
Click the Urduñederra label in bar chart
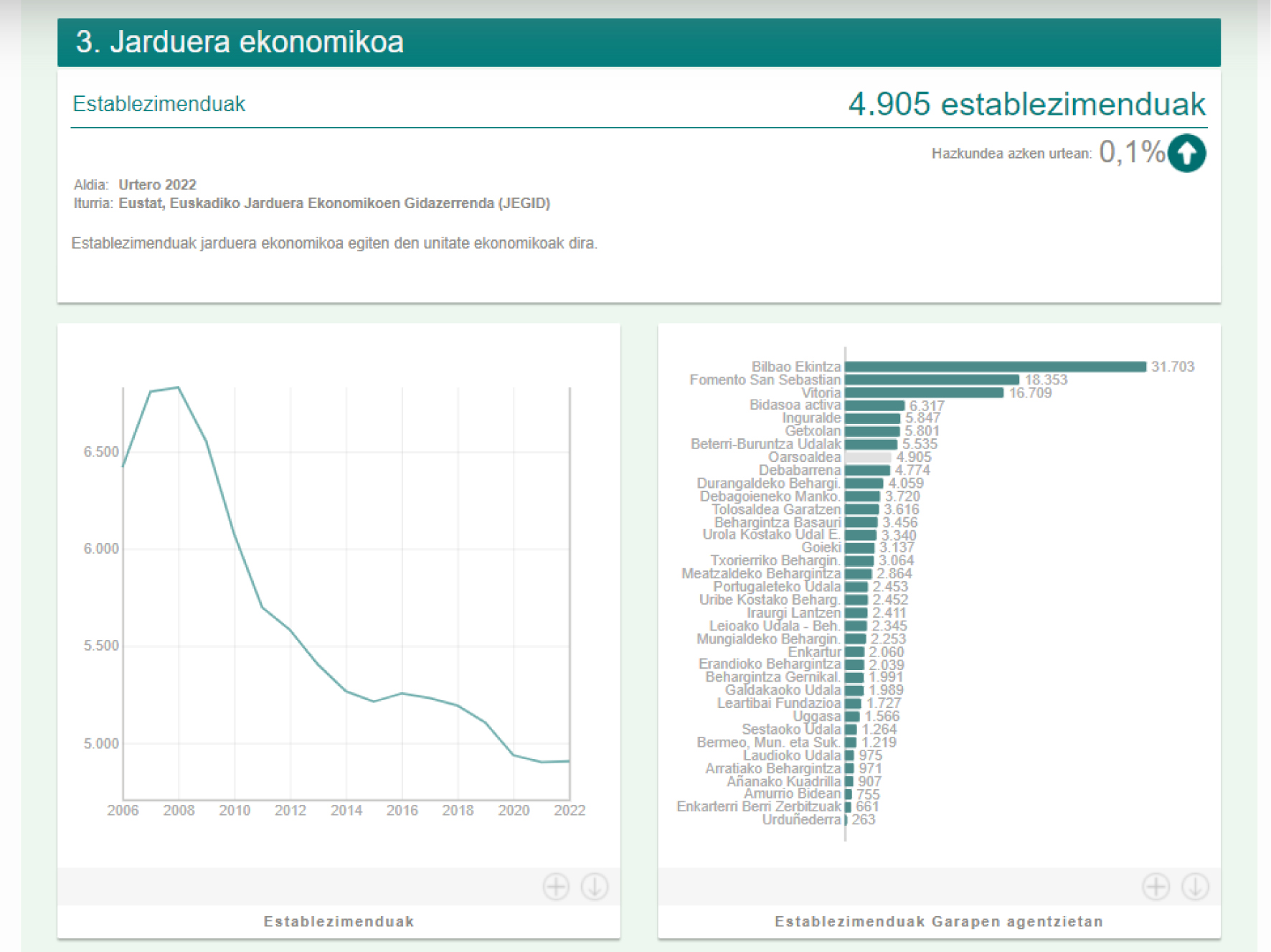click(x=800, y=819)
